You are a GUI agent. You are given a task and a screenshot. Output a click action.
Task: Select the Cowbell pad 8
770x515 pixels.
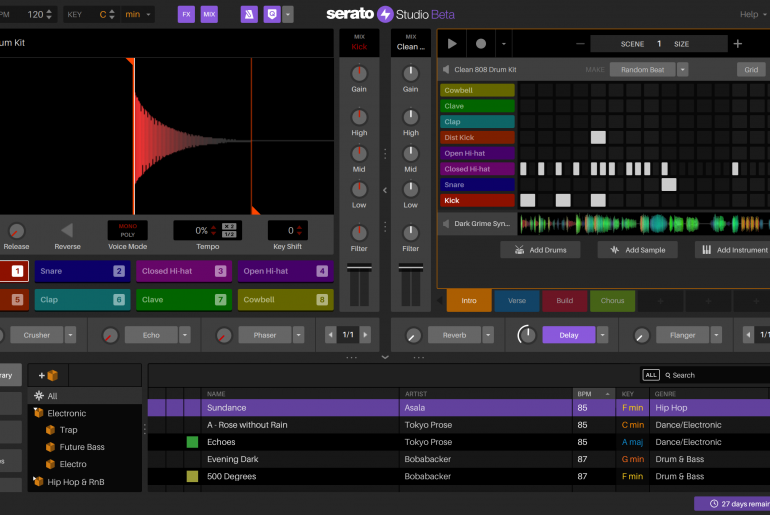285,299
